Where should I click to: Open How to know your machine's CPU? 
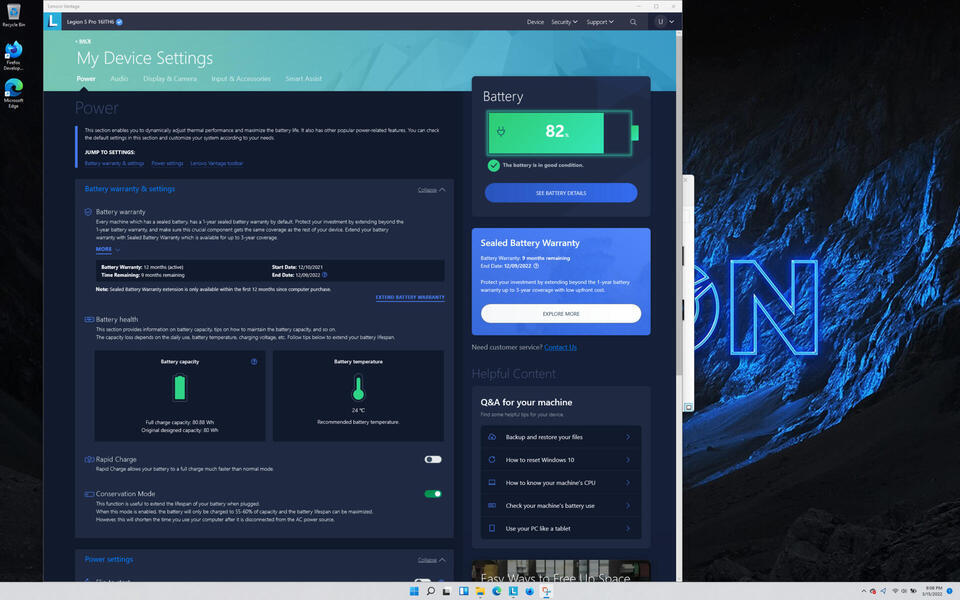pos(561,482)
